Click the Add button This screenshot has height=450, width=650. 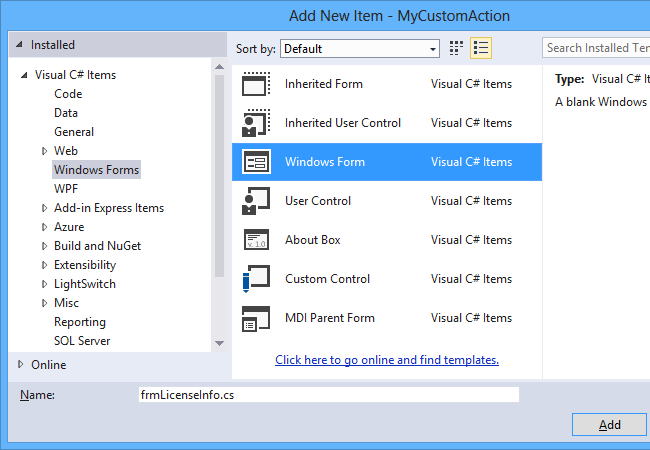(609, 425)
